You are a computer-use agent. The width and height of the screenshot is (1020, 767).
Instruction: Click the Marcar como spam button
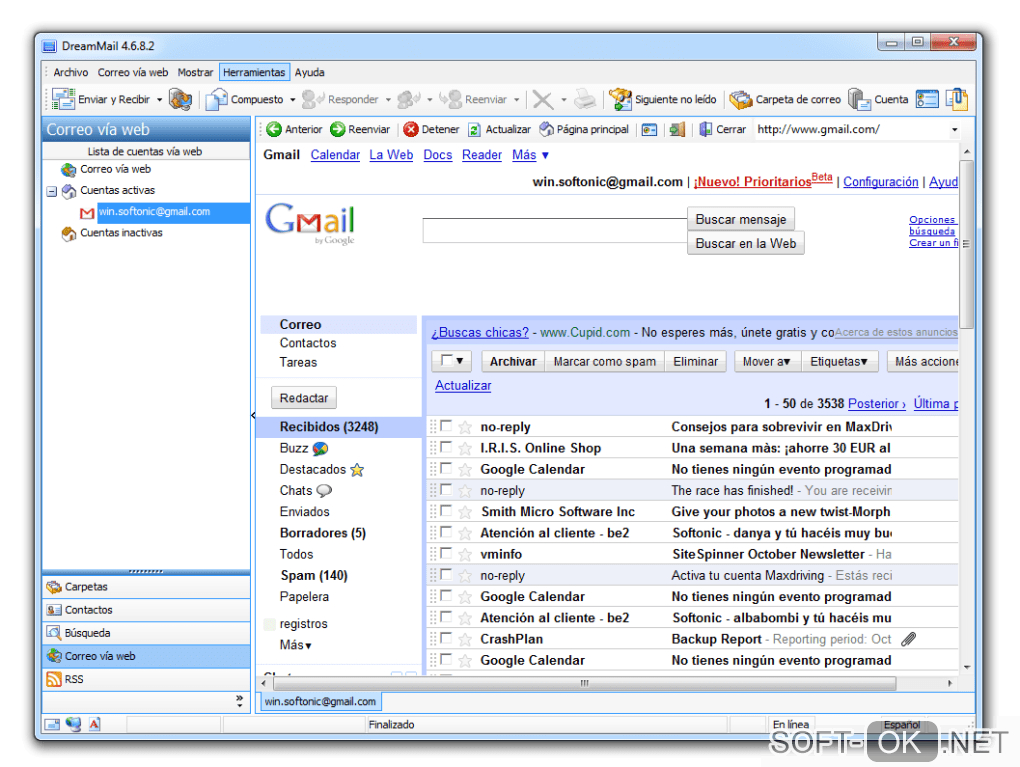604,361
